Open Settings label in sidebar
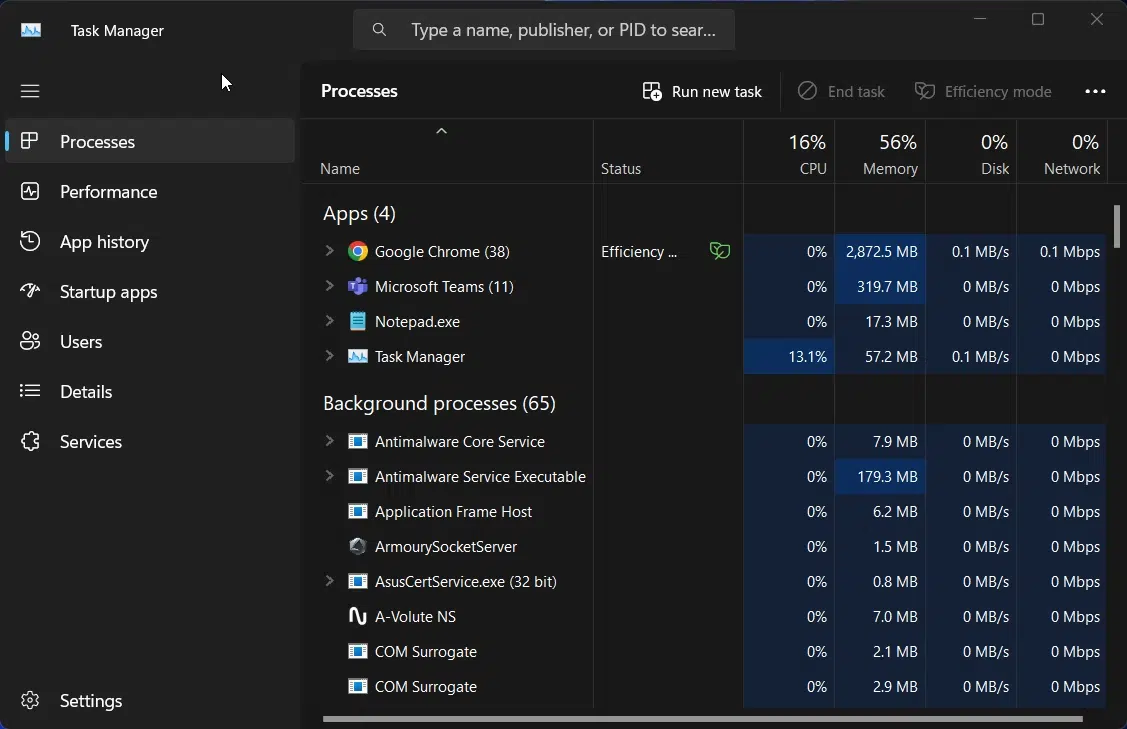The image size is (1127, 729). pyautogui.click(x=91, y=701)
